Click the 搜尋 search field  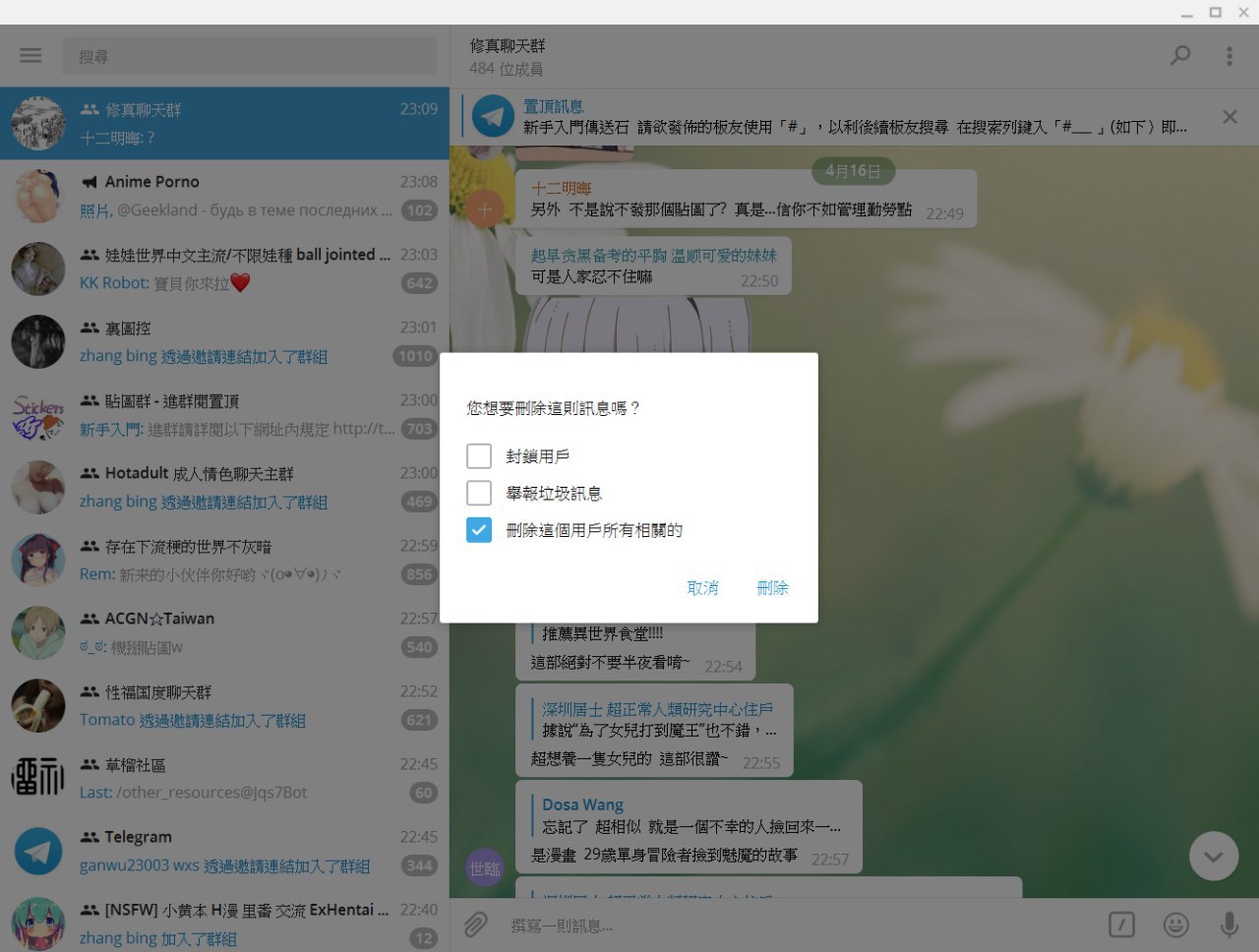click(249, 56)
